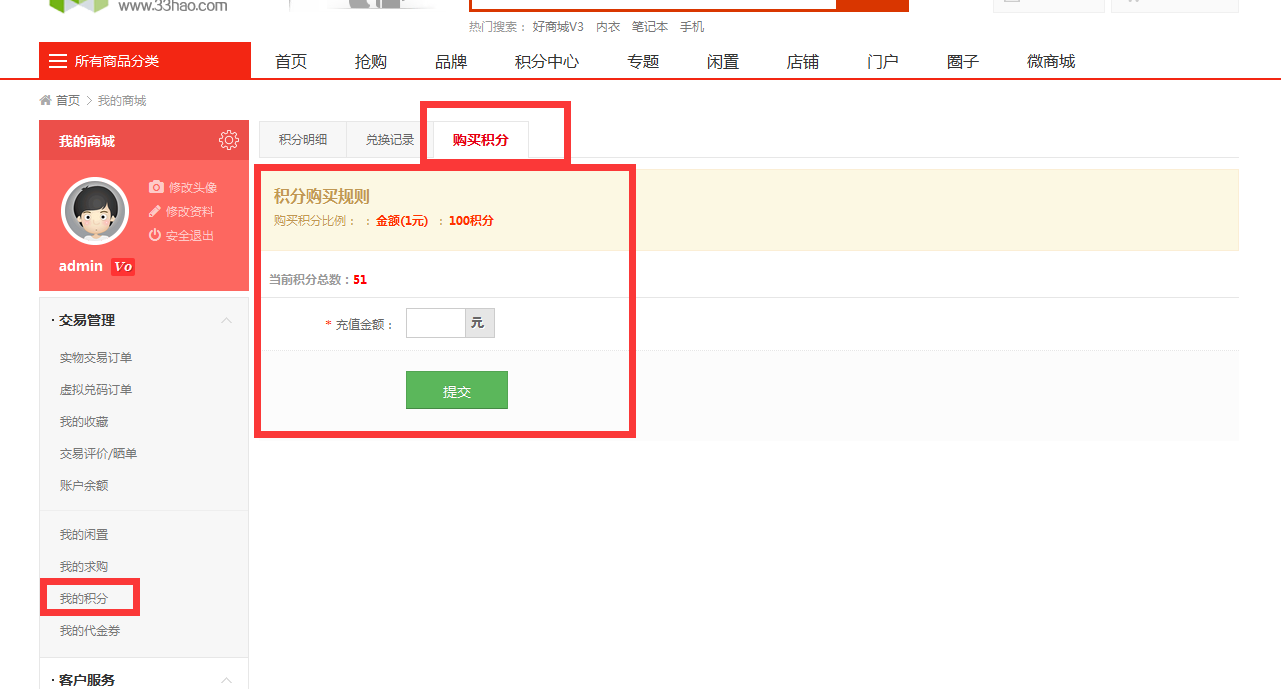Click the admin avatar picture

(95, 211)
